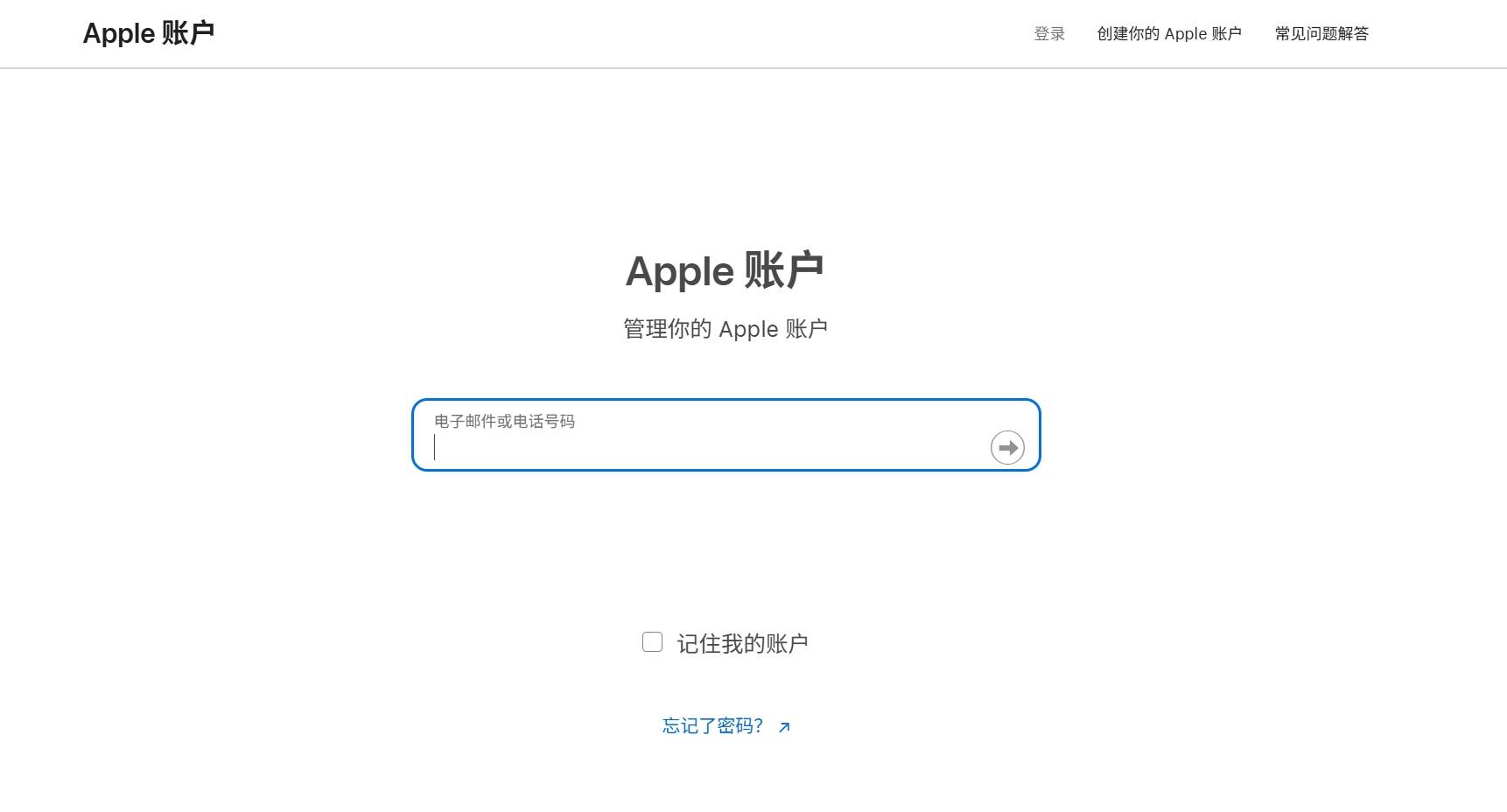Screen dimensions: 1507x812
Task: Open the 忘记了密码？ link
Action: [713, 726]
